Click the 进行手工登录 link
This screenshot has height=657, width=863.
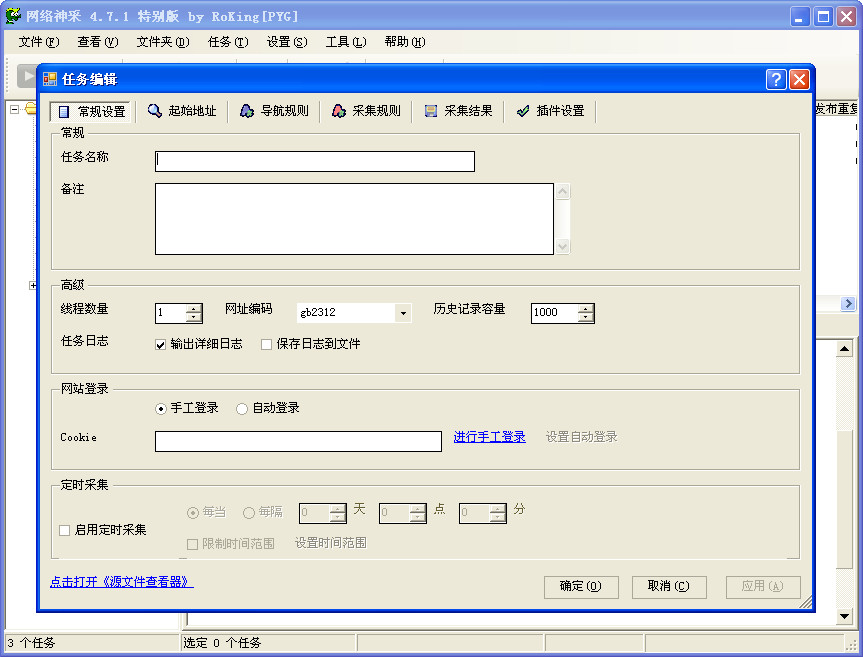pos(489,437)
